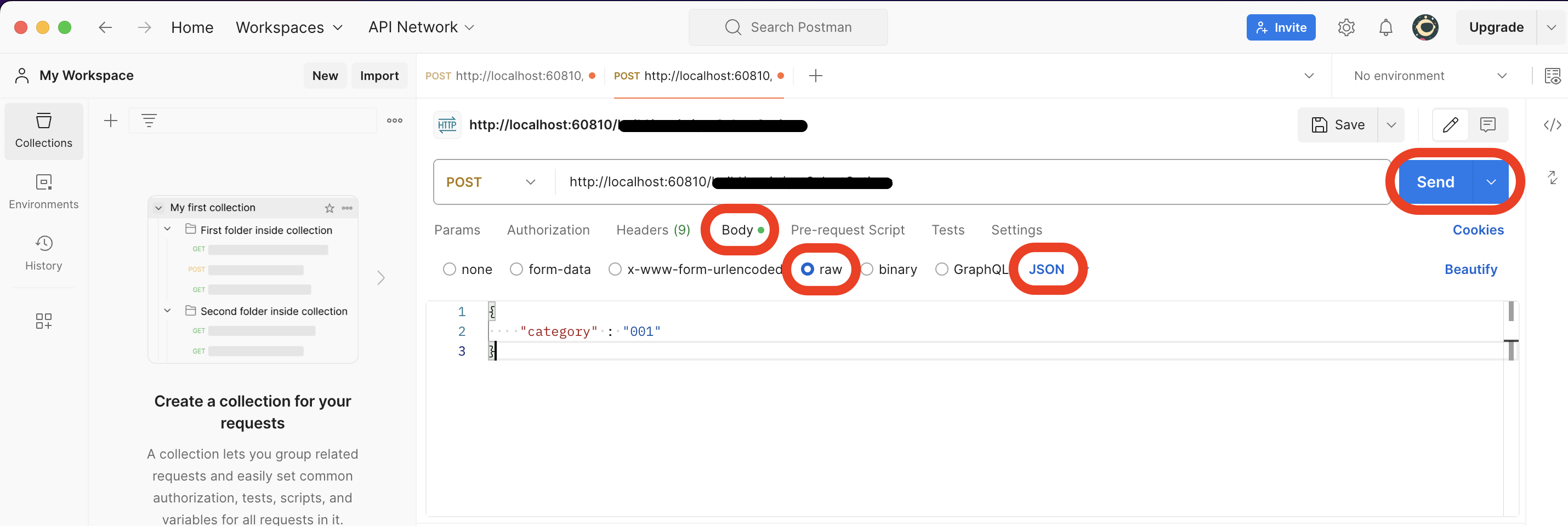Open the notifications bell
The width and height of the screenshot is (1568, 526).
(x=1385, y=27)
